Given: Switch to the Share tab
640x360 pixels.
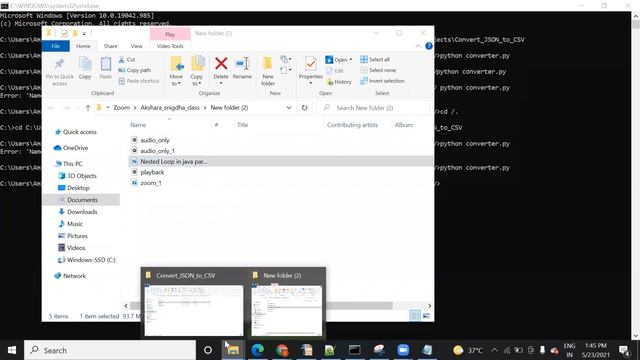Looking at the screenshot, I should [110, 46].
